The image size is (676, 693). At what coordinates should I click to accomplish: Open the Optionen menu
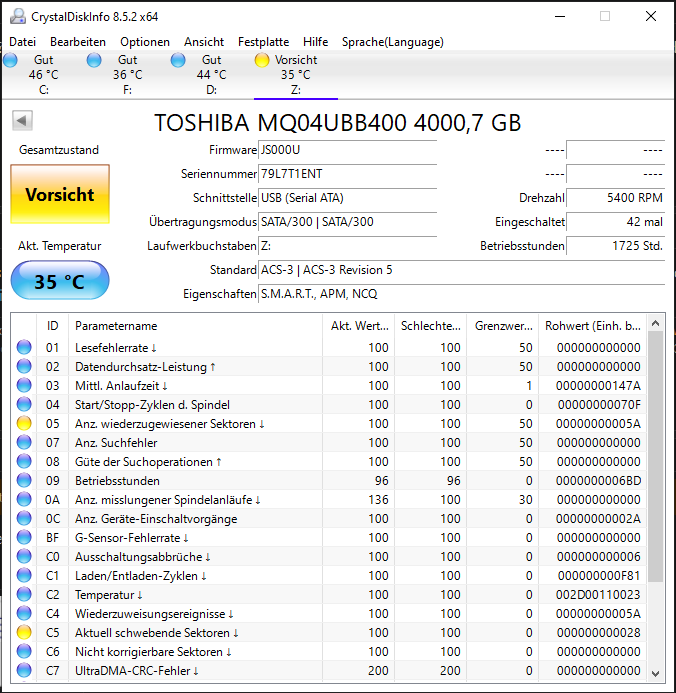(x=145, y=42)
